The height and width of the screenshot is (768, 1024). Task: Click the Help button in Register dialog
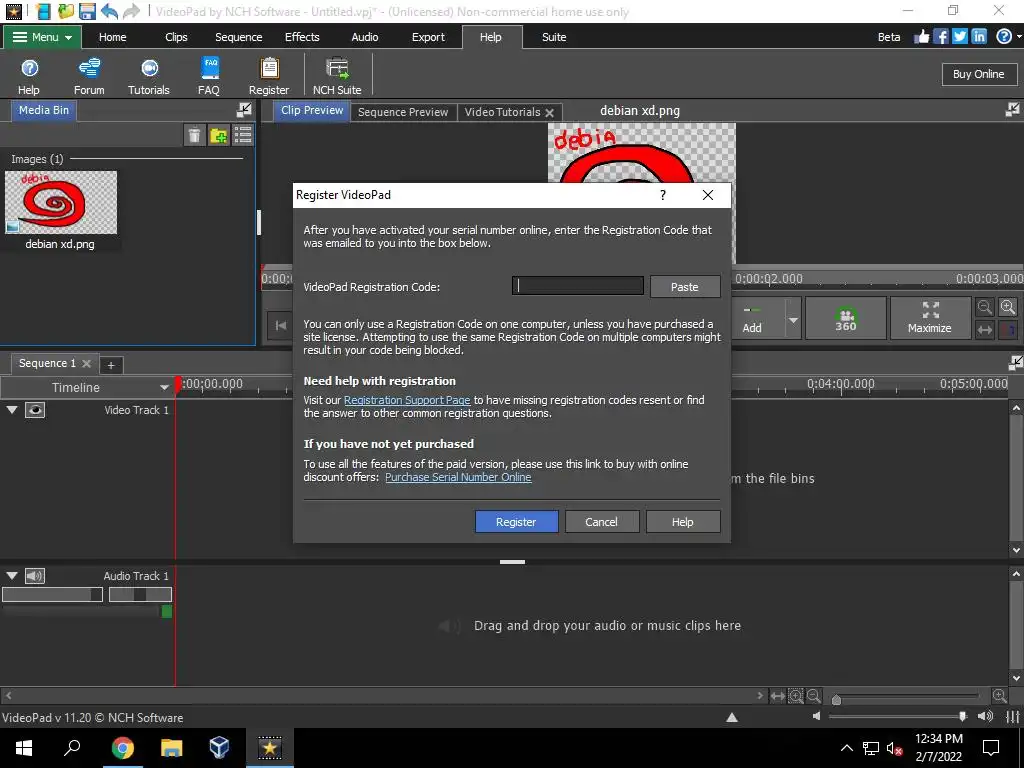coord(682,522)
